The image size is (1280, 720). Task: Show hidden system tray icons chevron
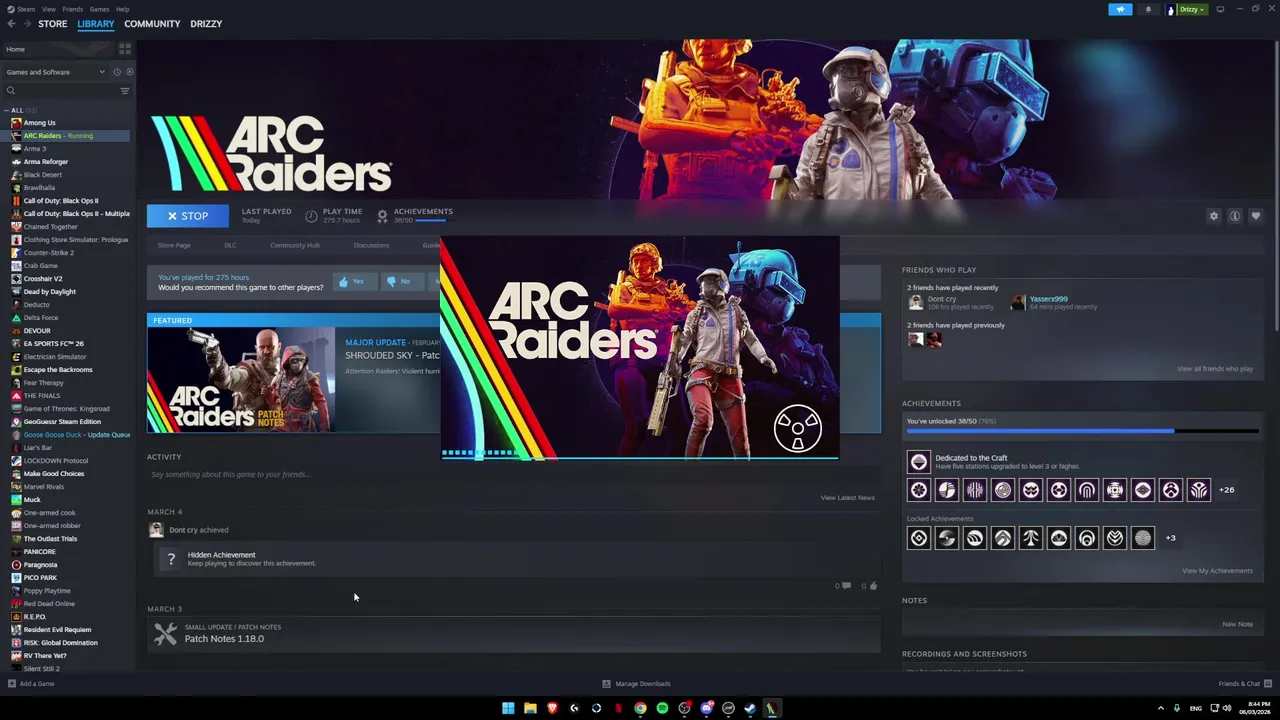1160,708
